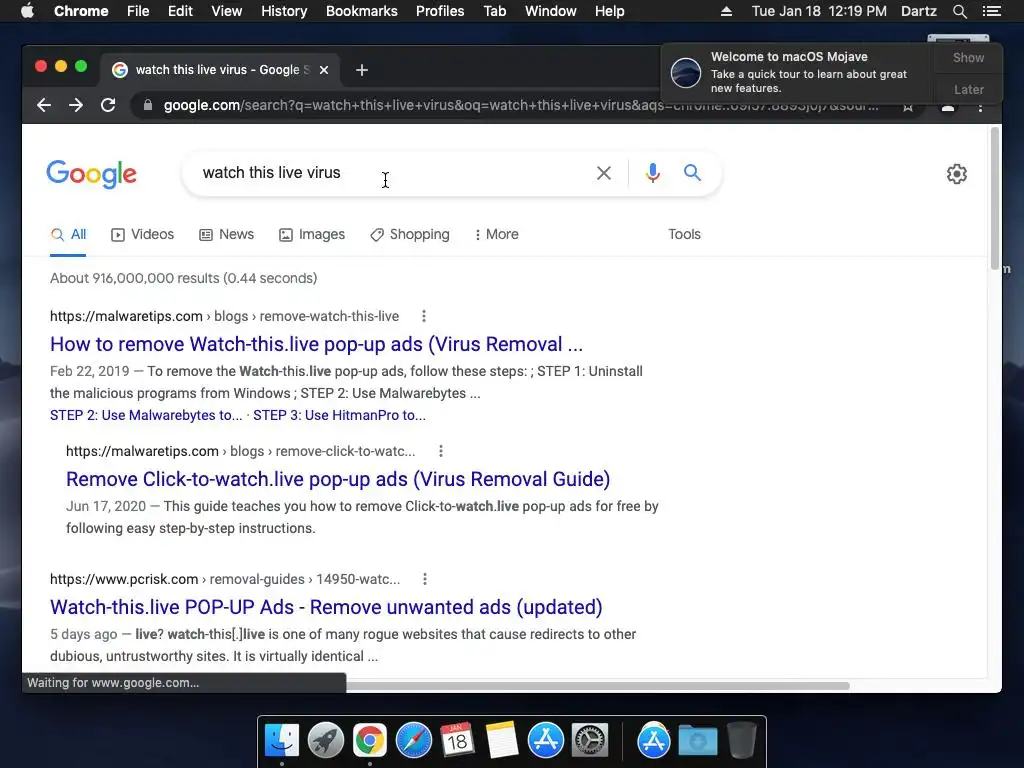Expand the More search filters
Screen dimensions: 1024x768
pyautogui.click(x=496, y=234)
